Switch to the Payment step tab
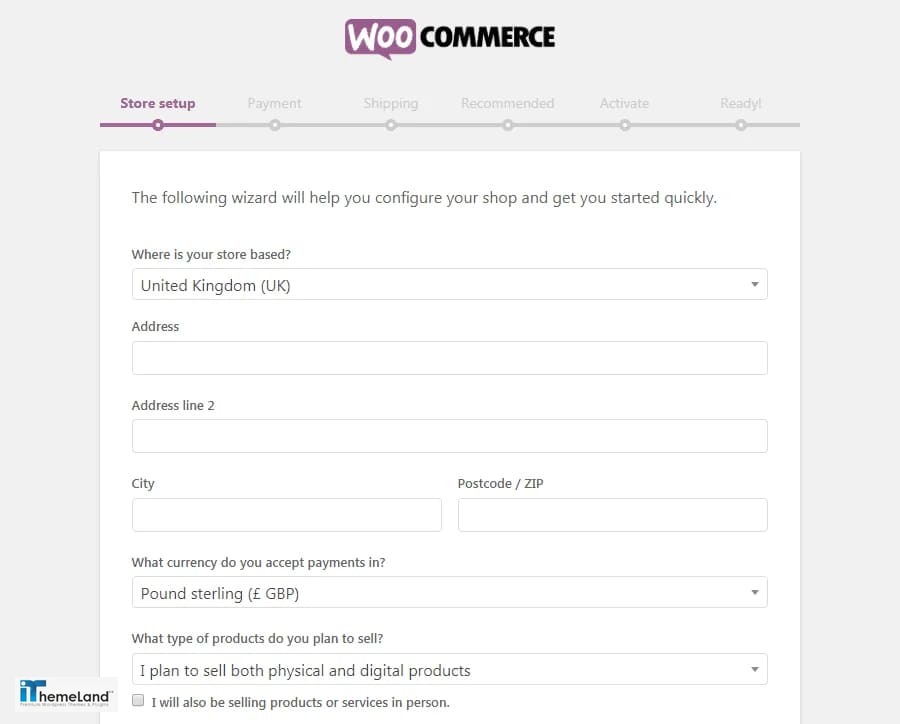 pyautogui.click(x=274, y=103)
